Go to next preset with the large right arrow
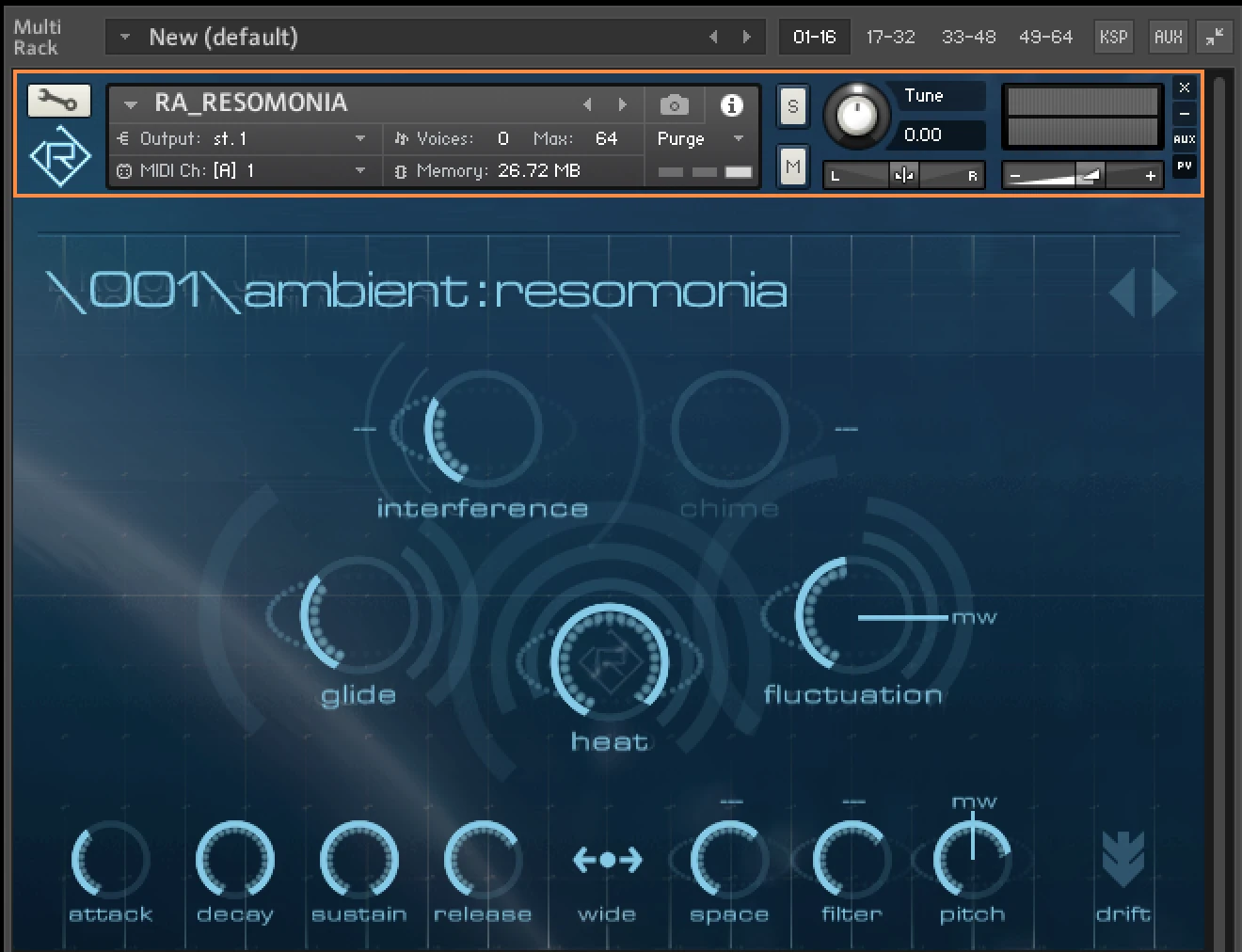The height and width of the screenshot is (952, 1242). 1165,293
